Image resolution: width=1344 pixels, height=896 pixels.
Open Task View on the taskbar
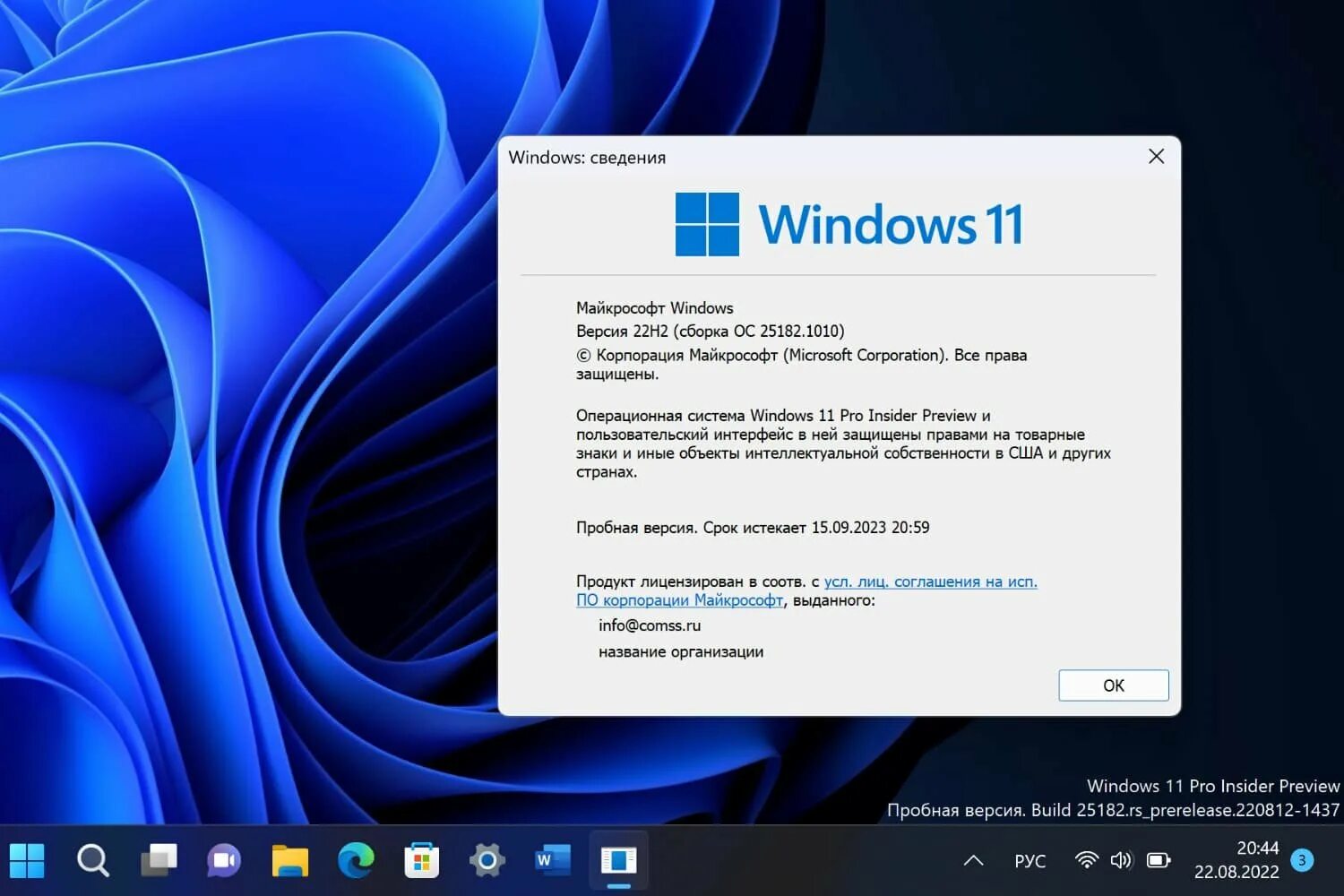pos(159,861)
